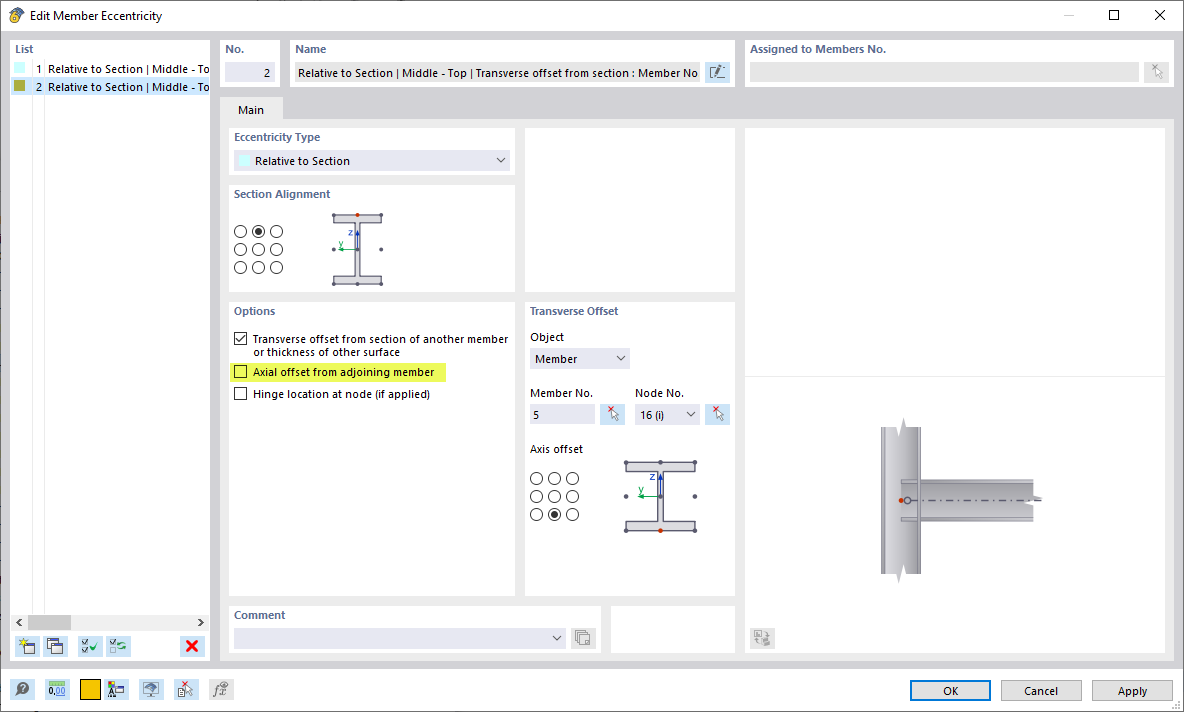Select bottom-middle Section Alignment radio button

[x=258, y=267]
